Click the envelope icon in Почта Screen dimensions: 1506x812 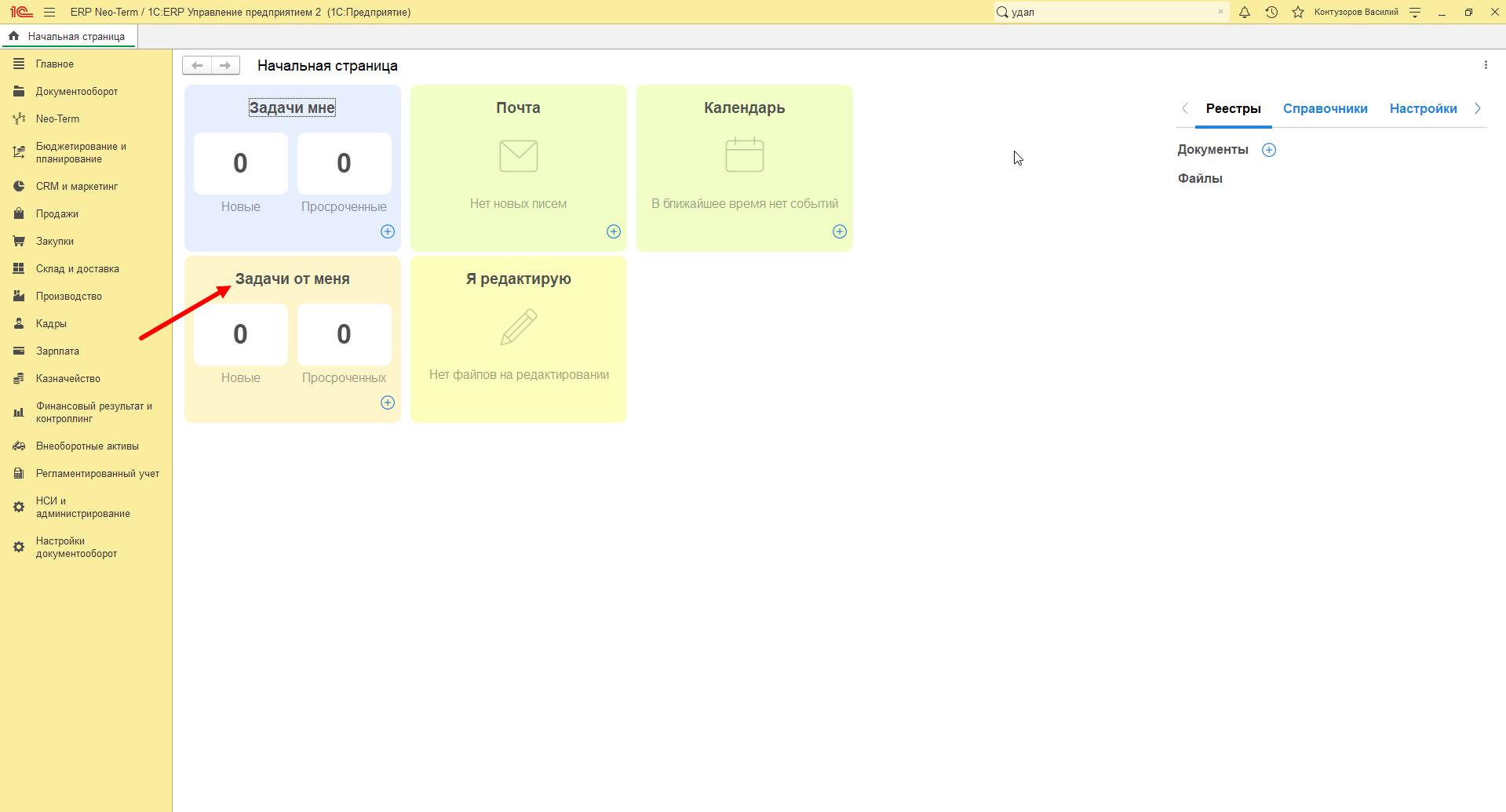pos(519,156)
